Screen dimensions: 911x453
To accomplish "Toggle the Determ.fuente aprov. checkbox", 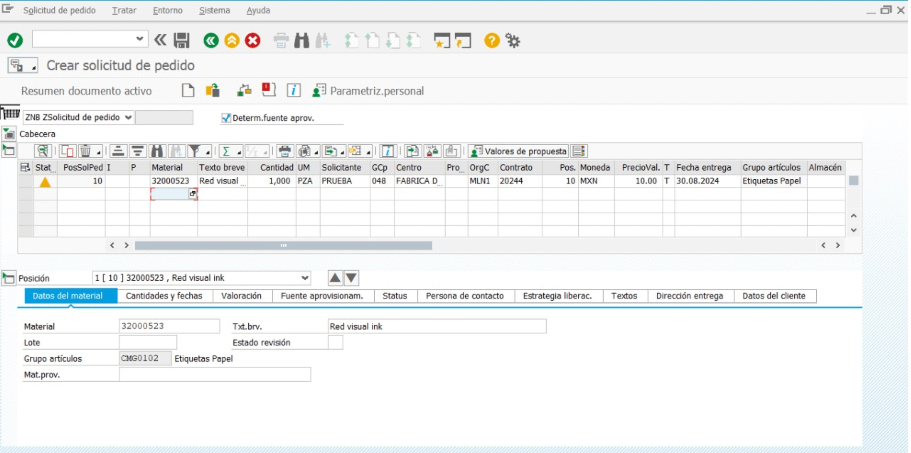I will [x=226, y=118].
